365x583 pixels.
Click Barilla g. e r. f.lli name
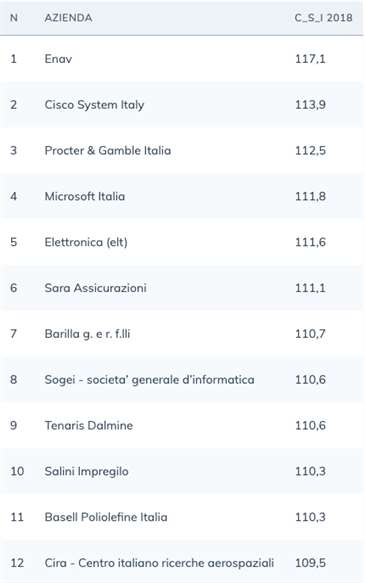tap(87, 334)
